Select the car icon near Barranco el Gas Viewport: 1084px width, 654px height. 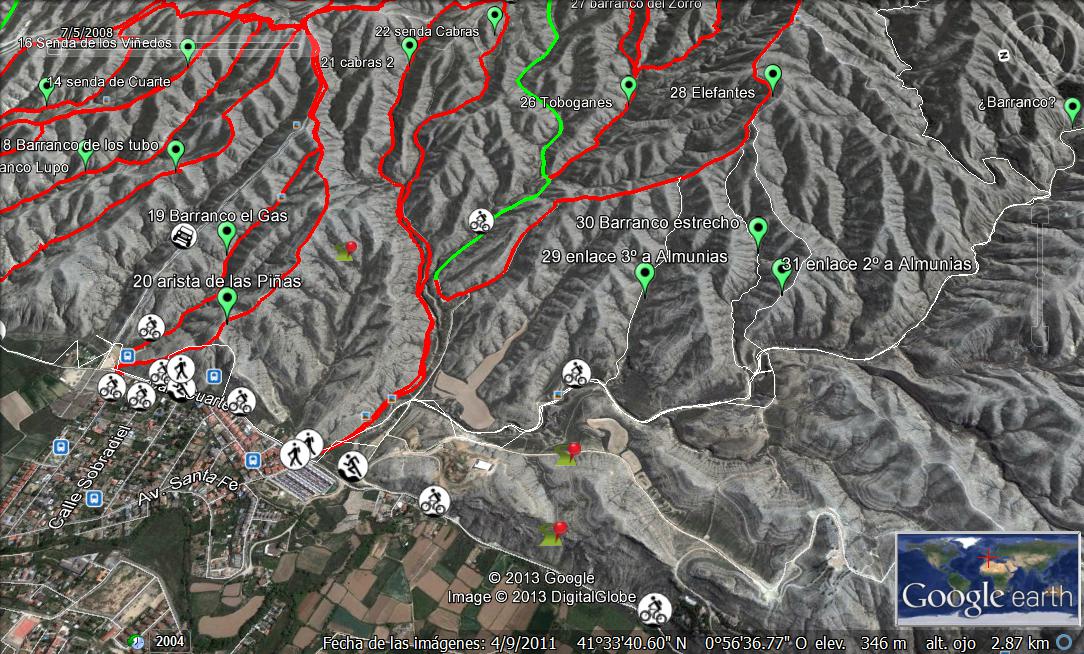pyautogui.click(x=183, y=236)
